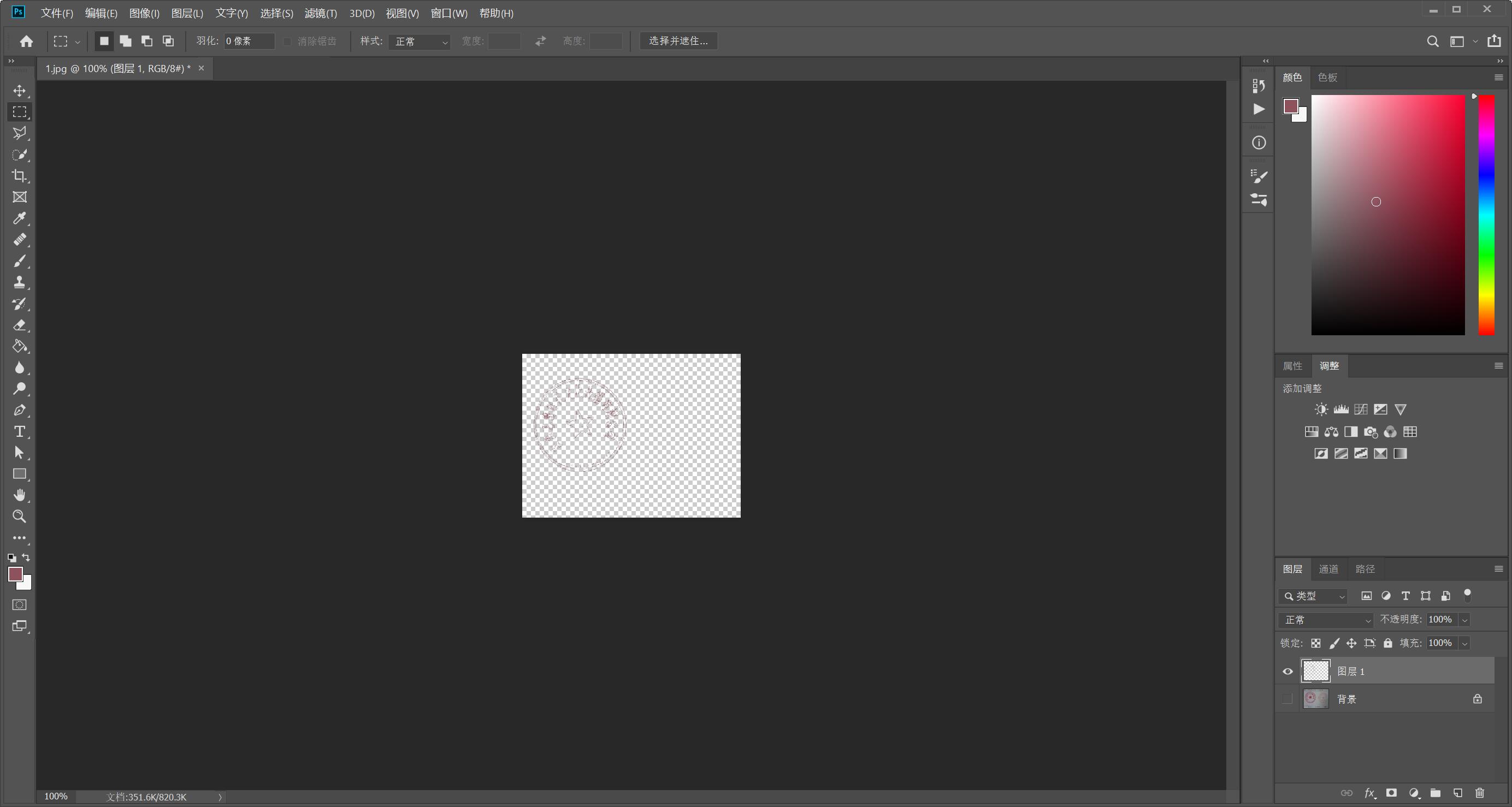The width and height of the screenshot is (1512, 807).
Task: Add layer style fx button
Action: click(x=1369, y=793)
